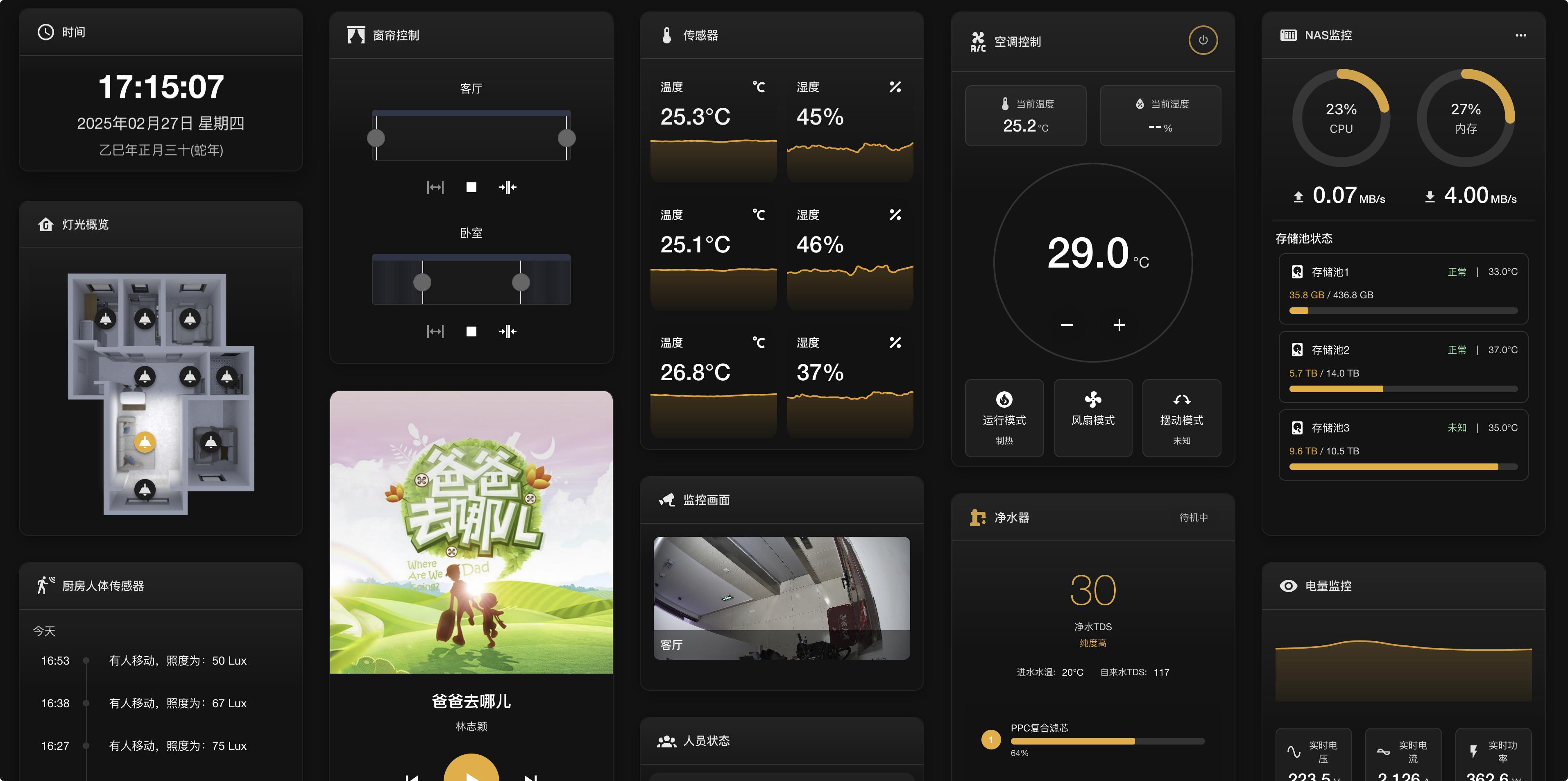Toggle the air conditioner power button
Image resolution: width=1568 pixels, height=781 pixels.
[1203, 40]
